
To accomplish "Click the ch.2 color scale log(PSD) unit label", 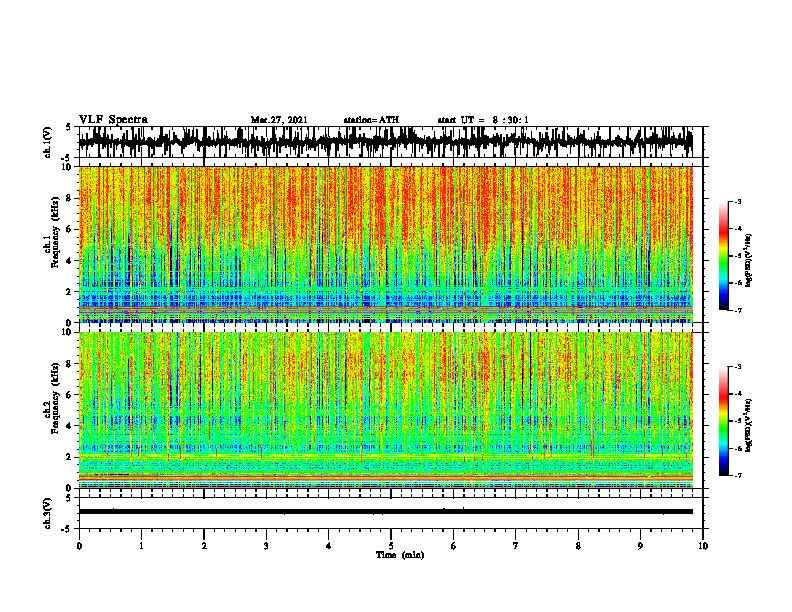I will click(749, 425).
